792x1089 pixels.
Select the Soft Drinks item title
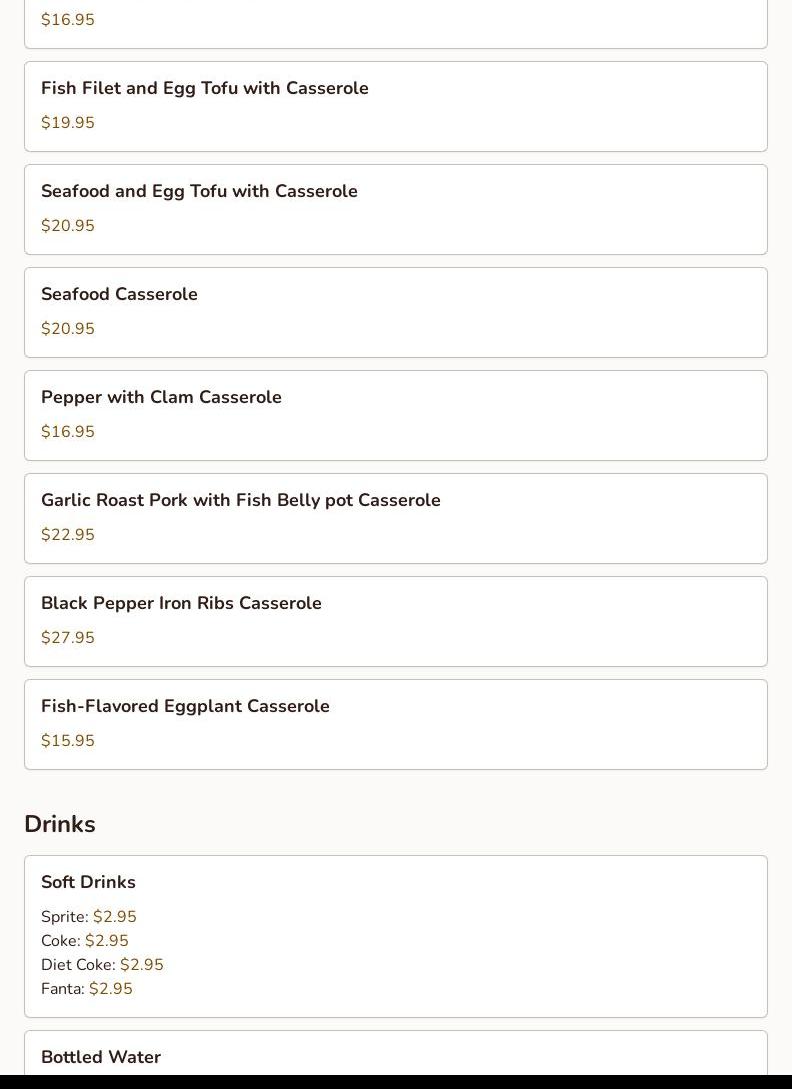(88, 882)
